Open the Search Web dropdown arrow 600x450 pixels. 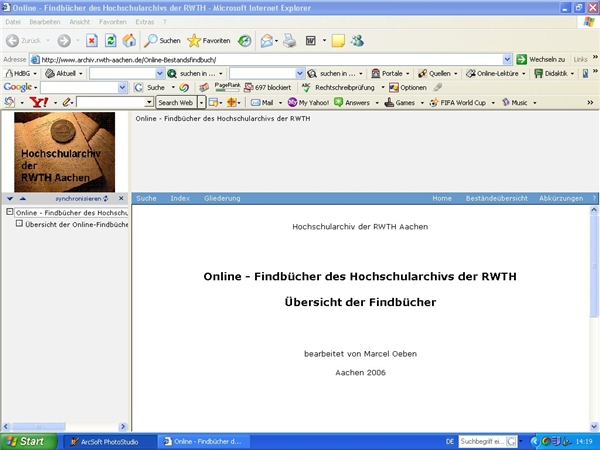(202, 103)
